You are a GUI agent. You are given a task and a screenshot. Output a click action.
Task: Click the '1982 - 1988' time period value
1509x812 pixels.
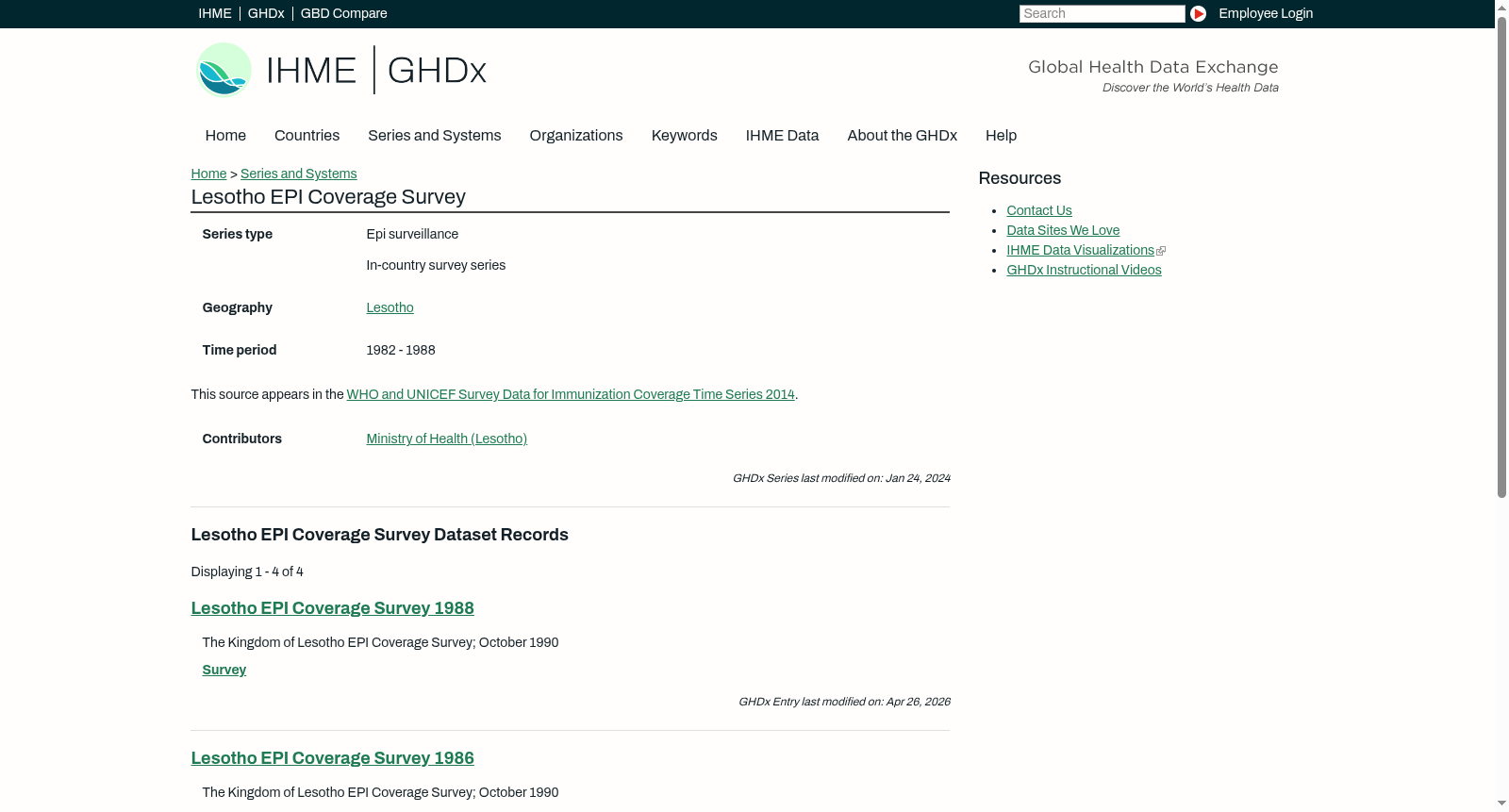[x=401, y=350]
